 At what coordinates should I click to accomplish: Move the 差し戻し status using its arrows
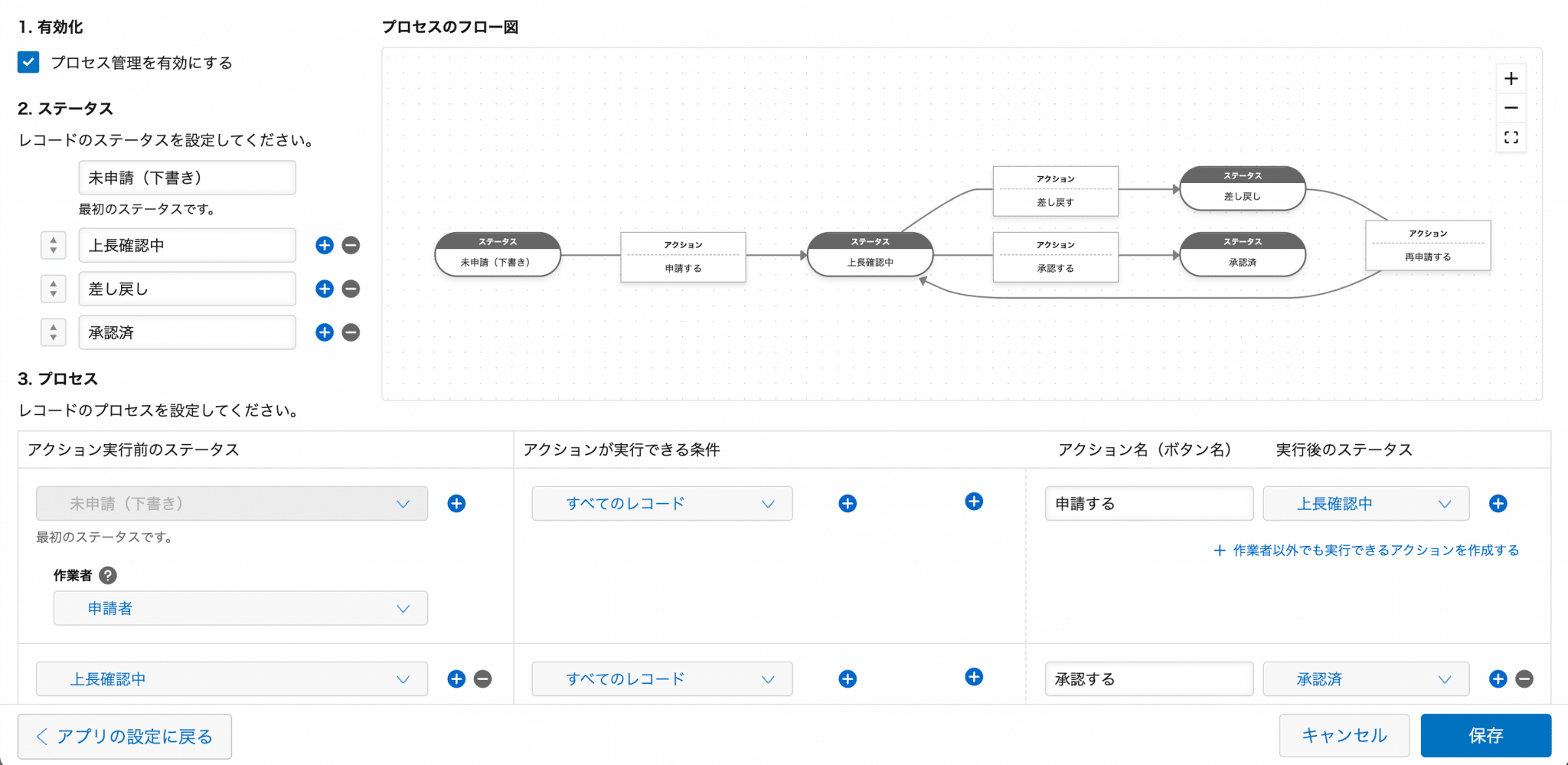(53, 289)
